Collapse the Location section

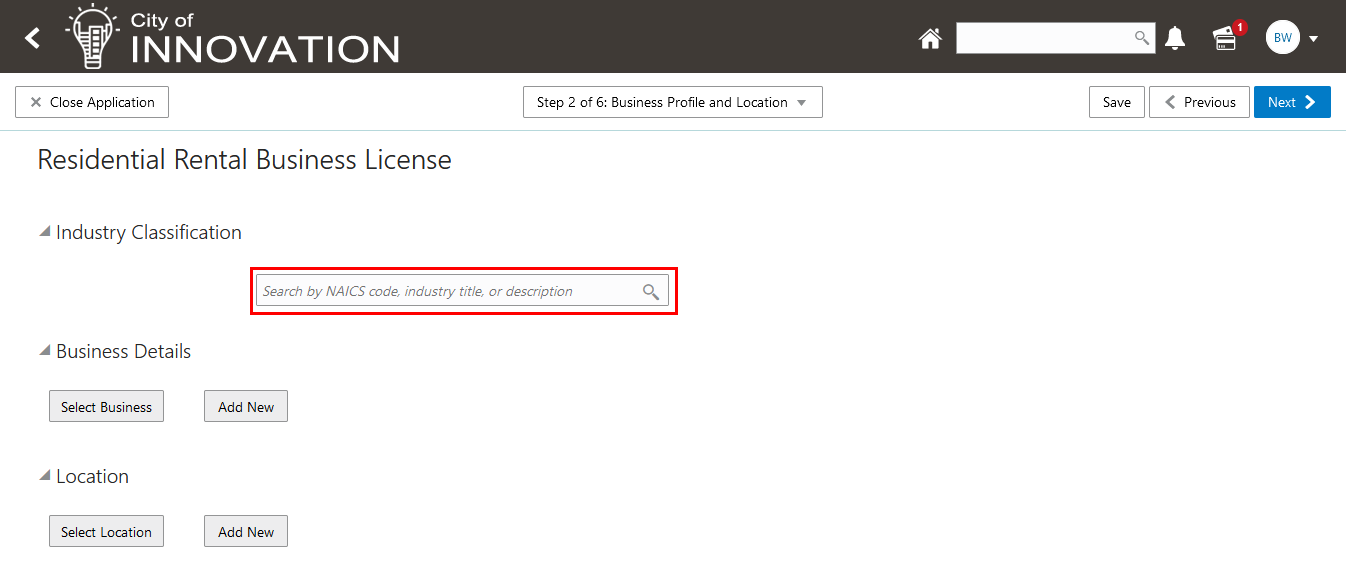pyautogui.click(x=44, y=476)
